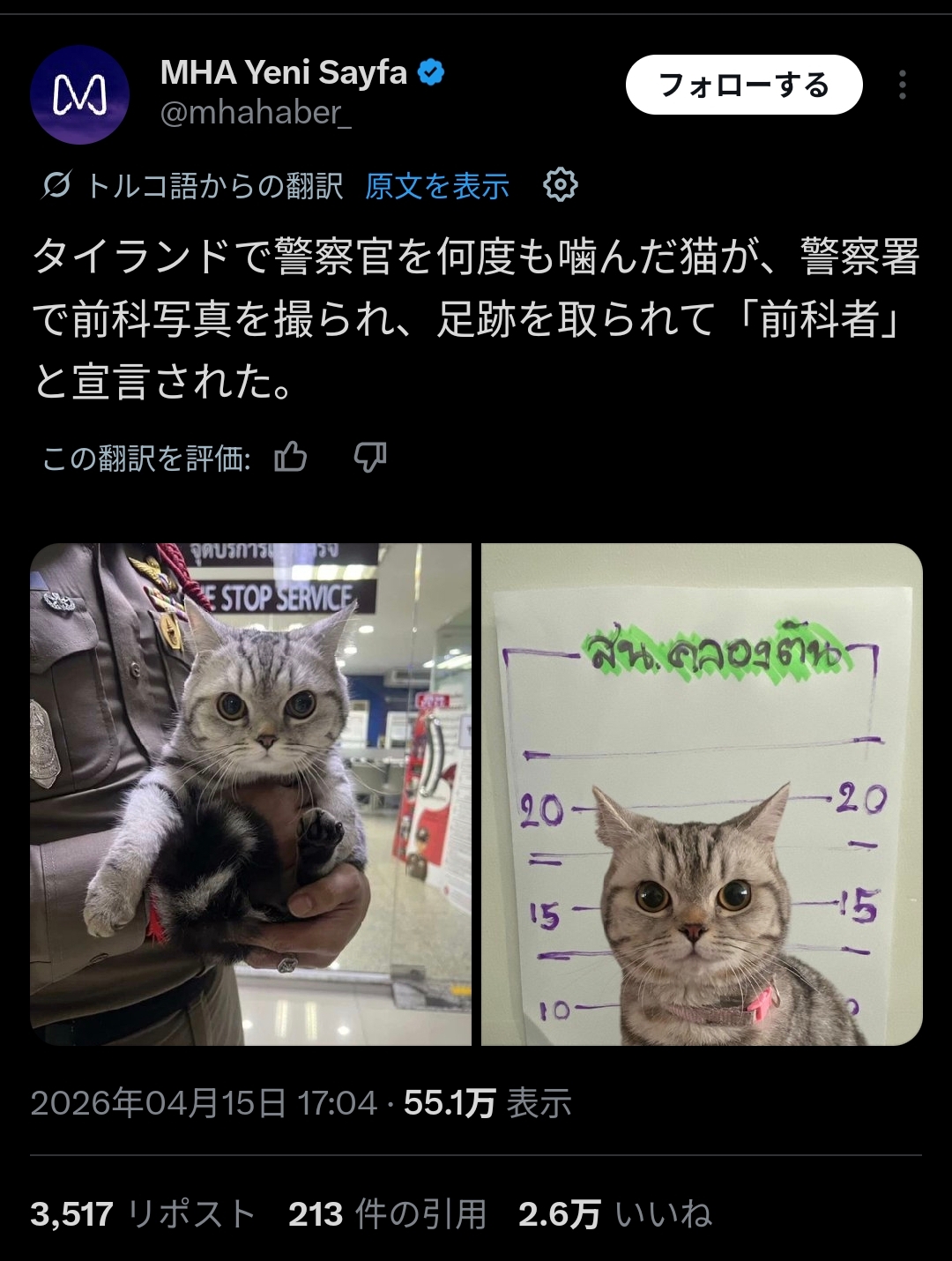Open the three-dot more options menu
This screenshot has height=1261, width=952.
pyautogui.click(x=902, y=85)
